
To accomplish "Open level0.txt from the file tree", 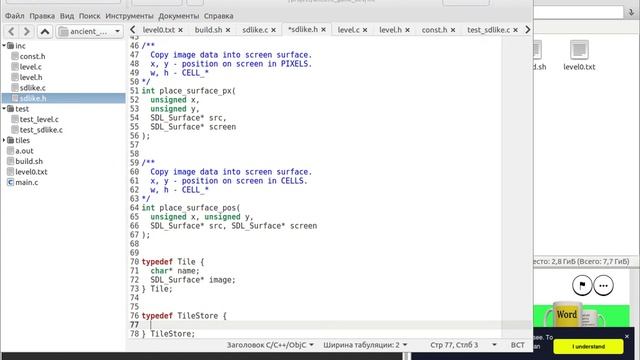I will [31, 172].
